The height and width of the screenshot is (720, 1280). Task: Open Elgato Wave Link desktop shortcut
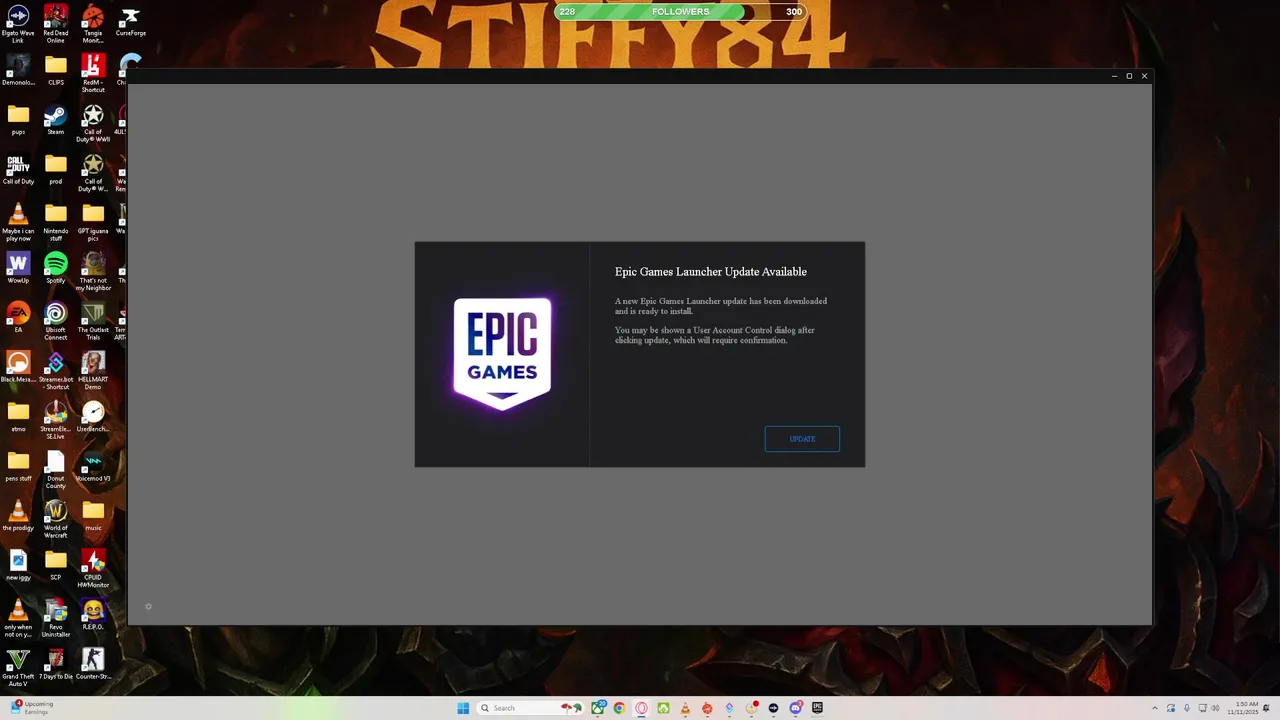point(18,24)
